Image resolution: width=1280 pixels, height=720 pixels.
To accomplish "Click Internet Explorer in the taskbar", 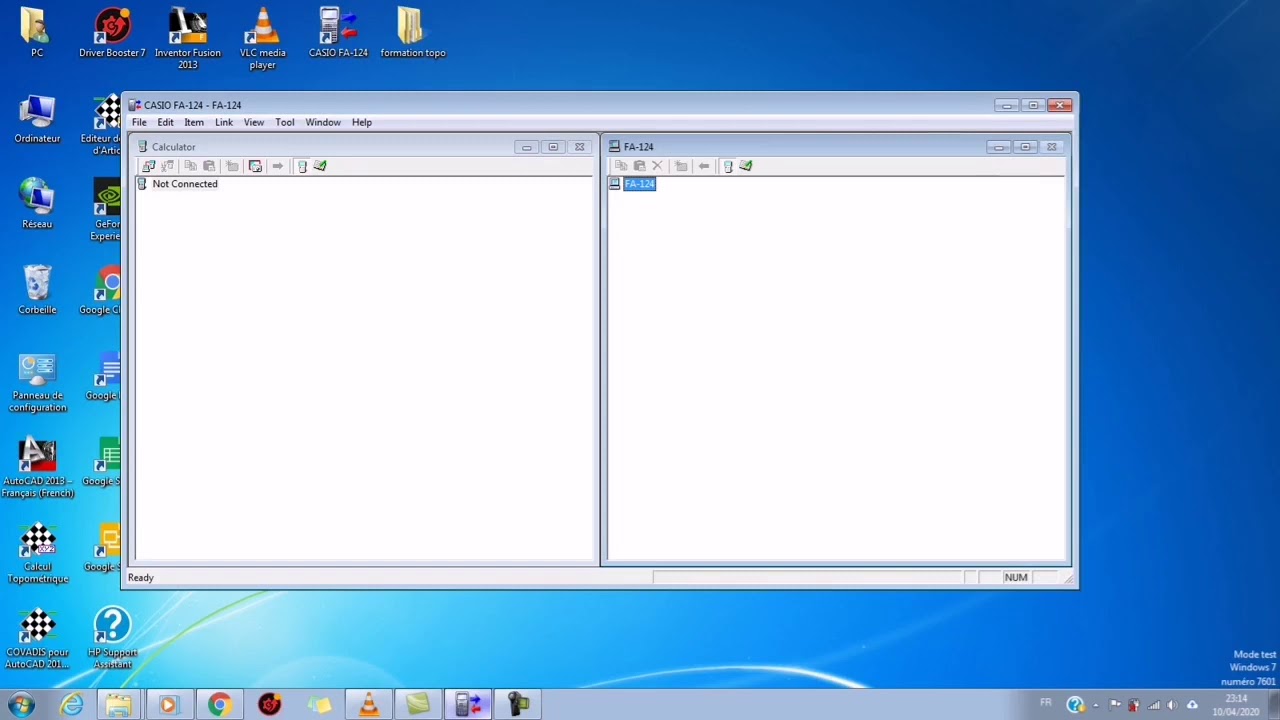I will tap(71, 704).
